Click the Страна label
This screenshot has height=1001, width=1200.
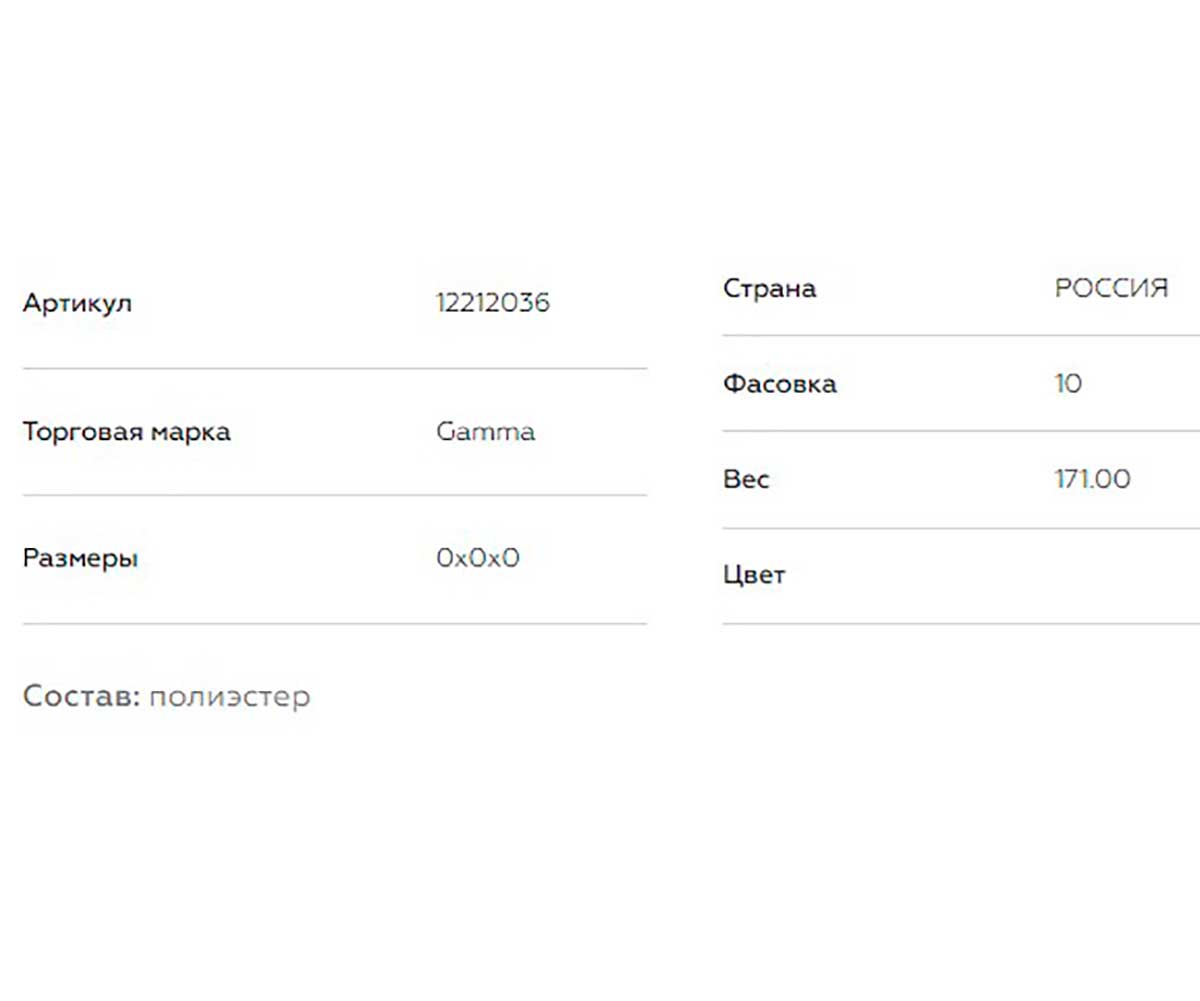(769, 289)
